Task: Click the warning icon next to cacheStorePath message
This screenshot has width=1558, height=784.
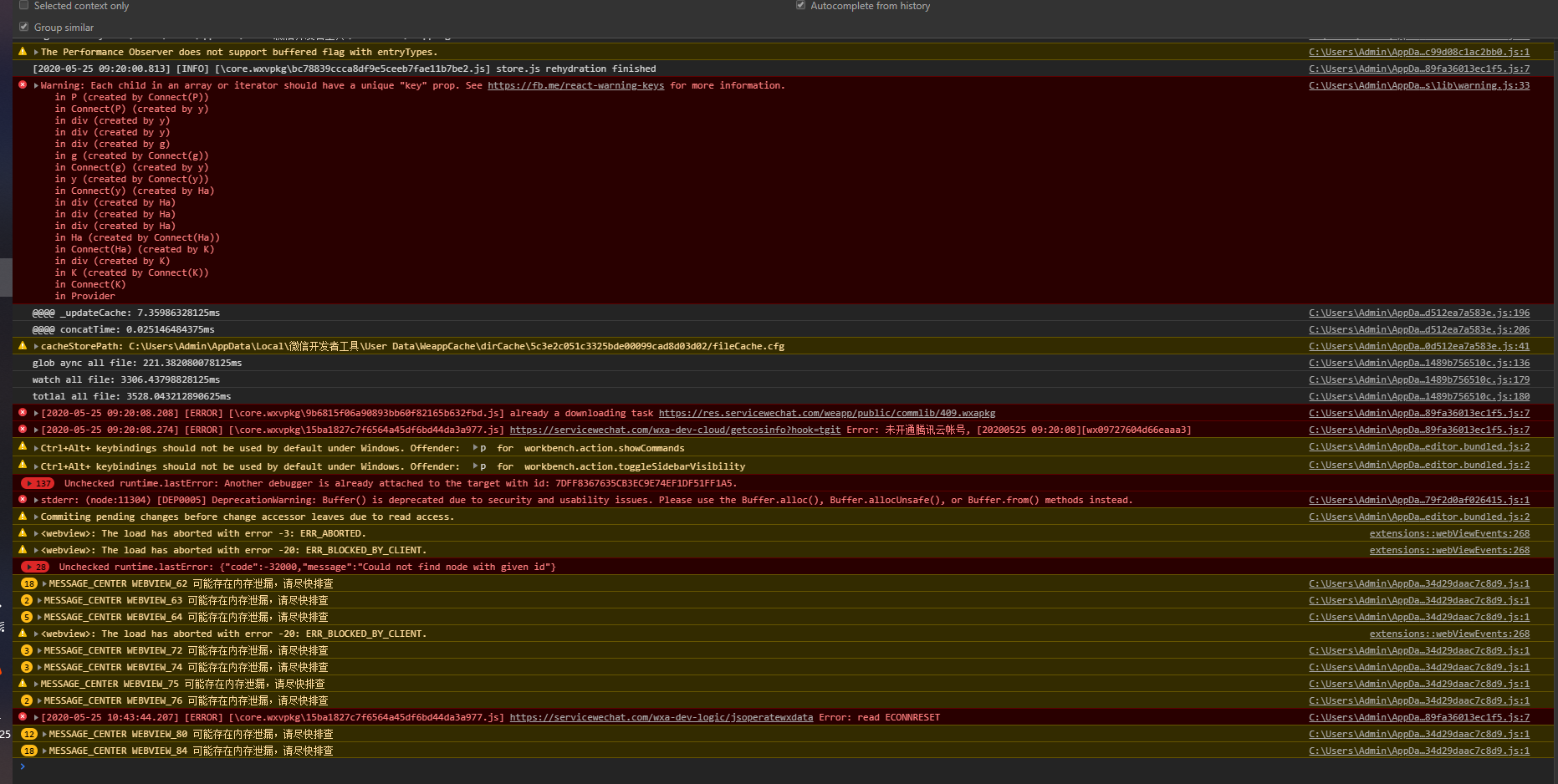Action: coord(23,346)
